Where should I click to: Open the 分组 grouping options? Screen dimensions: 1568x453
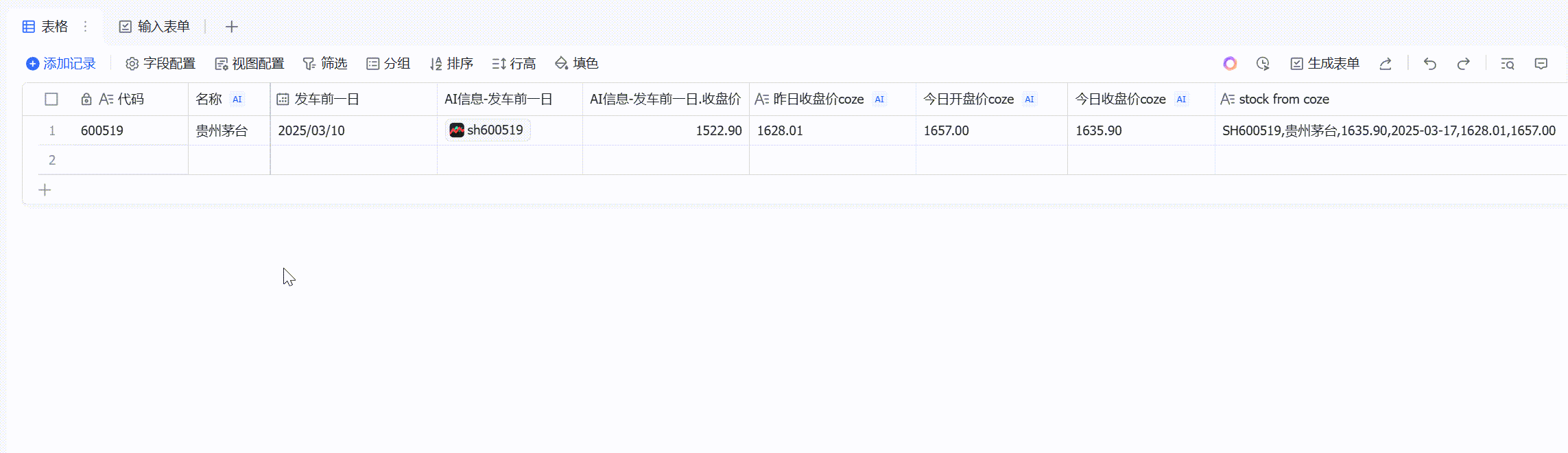pyautogui.click(x=388, y=64)
